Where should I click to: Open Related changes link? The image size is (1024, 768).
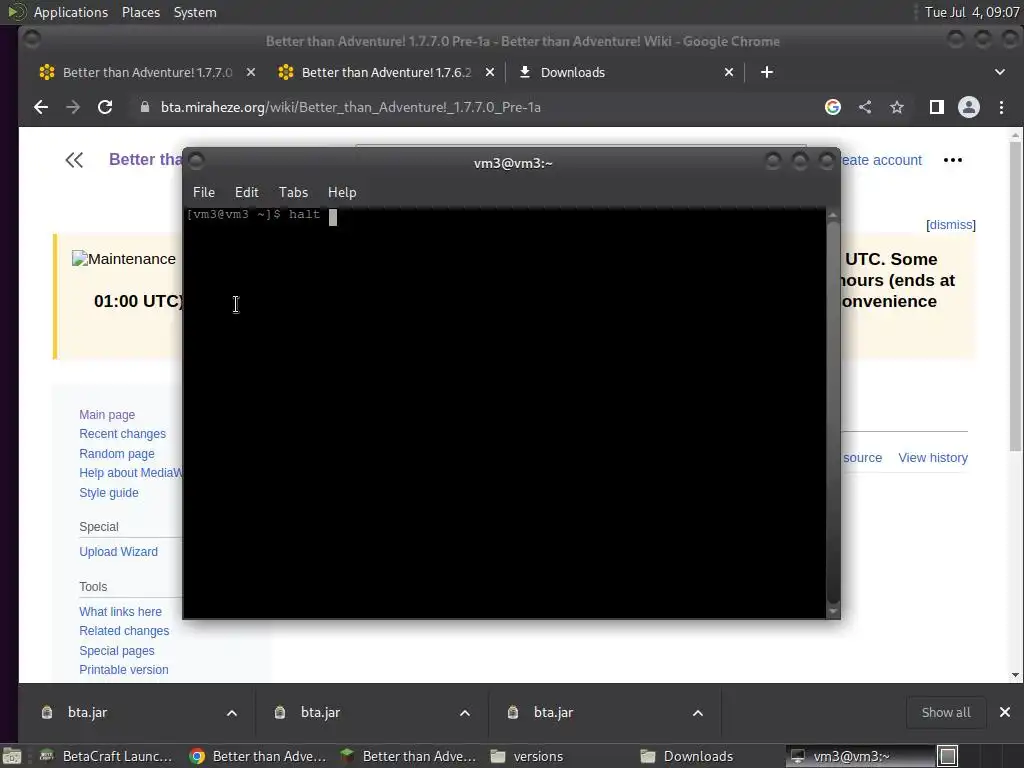coord(124,631)
